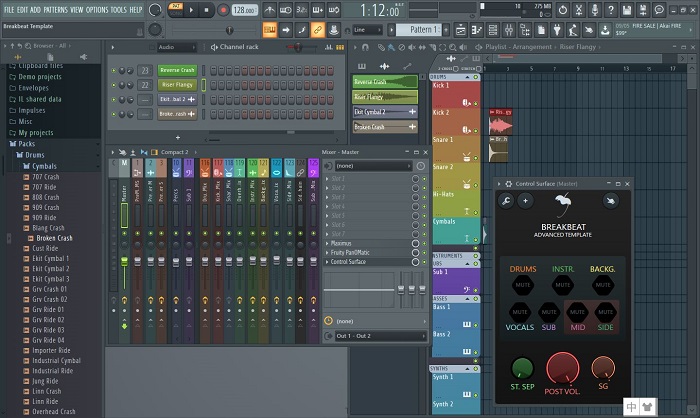Open the Channel rack view icon

pyautogui.click(x=492, y=30)
